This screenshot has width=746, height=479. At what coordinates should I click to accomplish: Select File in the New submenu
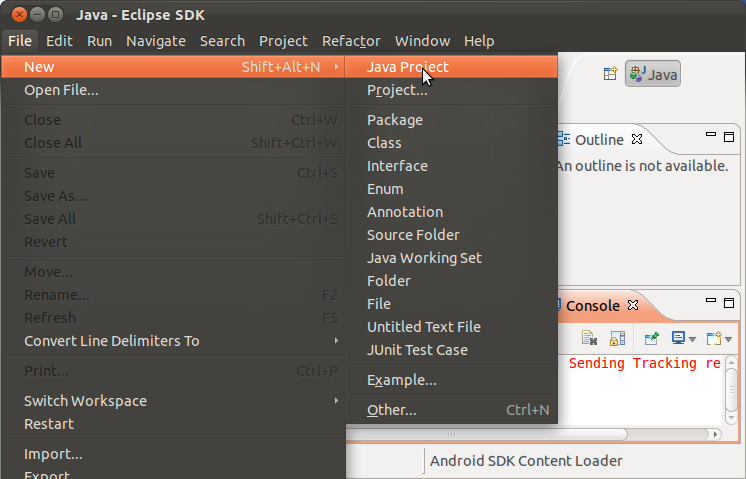coord(451,303)
